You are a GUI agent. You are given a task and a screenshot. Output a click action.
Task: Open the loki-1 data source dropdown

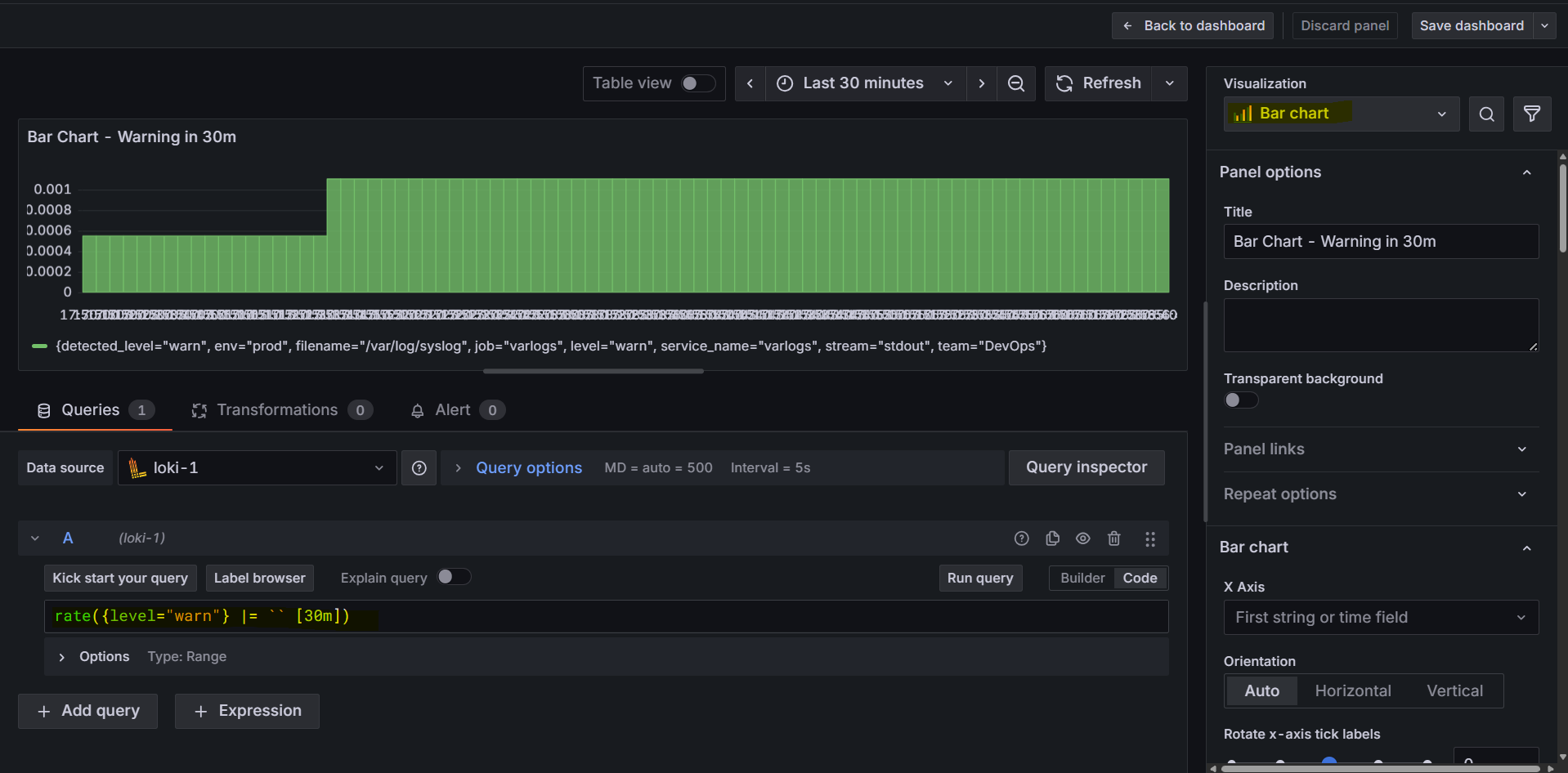(x=257, y=468)
